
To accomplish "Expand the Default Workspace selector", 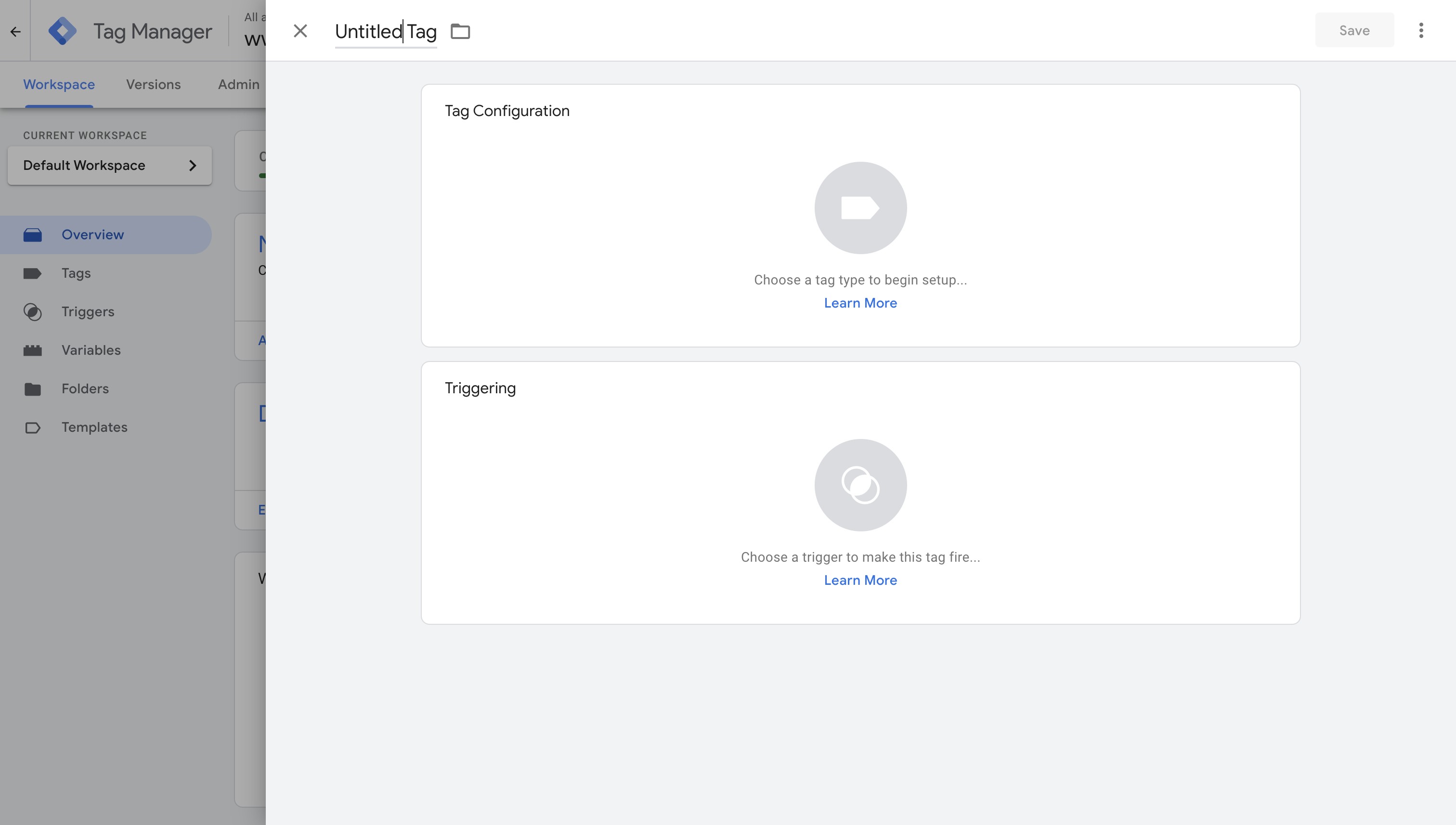I will click(x=109, y=166).
